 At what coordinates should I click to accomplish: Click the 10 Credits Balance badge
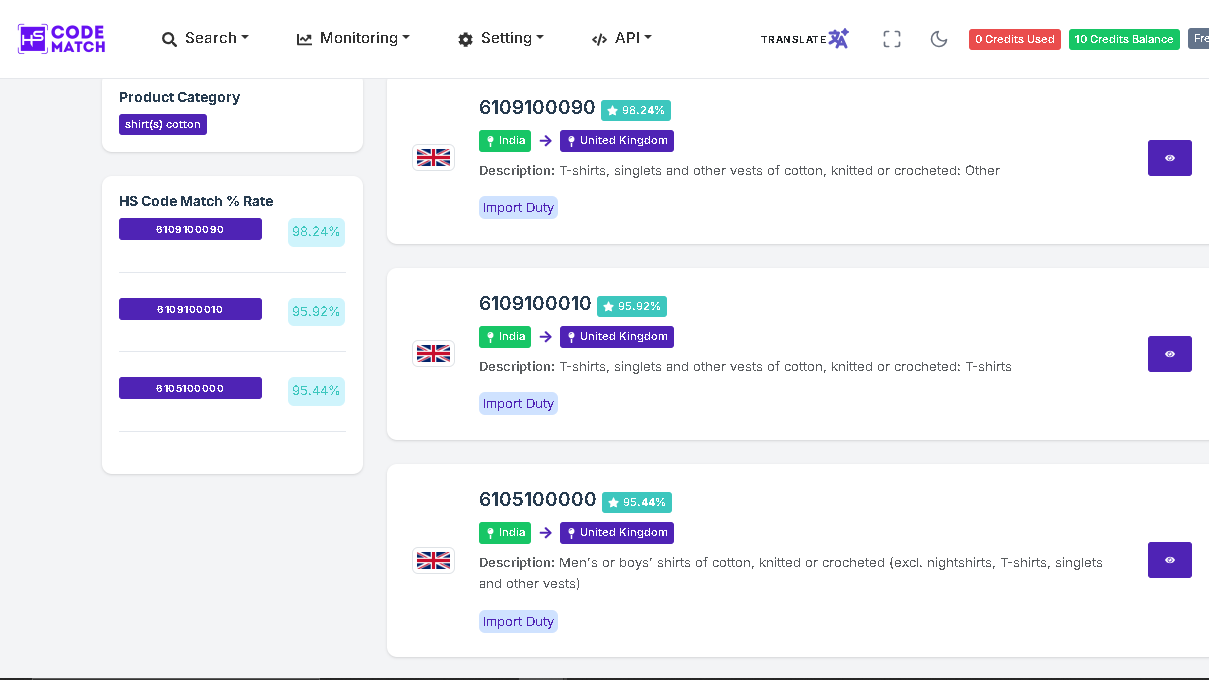tap(1124, 39)
